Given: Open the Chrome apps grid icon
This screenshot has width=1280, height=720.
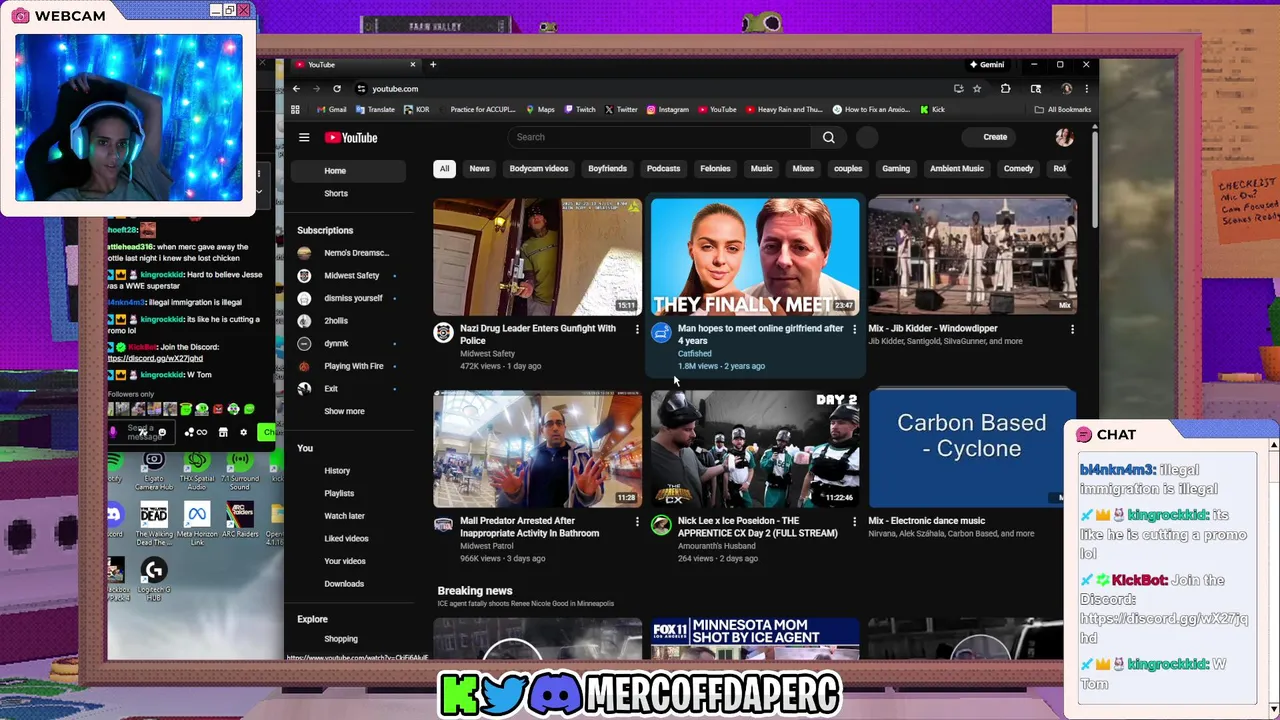Looking at the screenshot, I should pos(295,110).
